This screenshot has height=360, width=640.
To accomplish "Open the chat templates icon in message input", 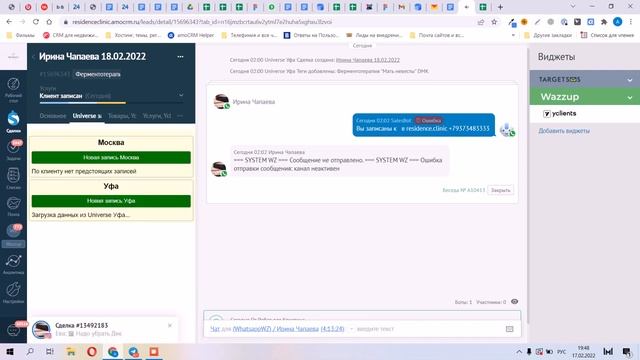I will pos(509,329).
